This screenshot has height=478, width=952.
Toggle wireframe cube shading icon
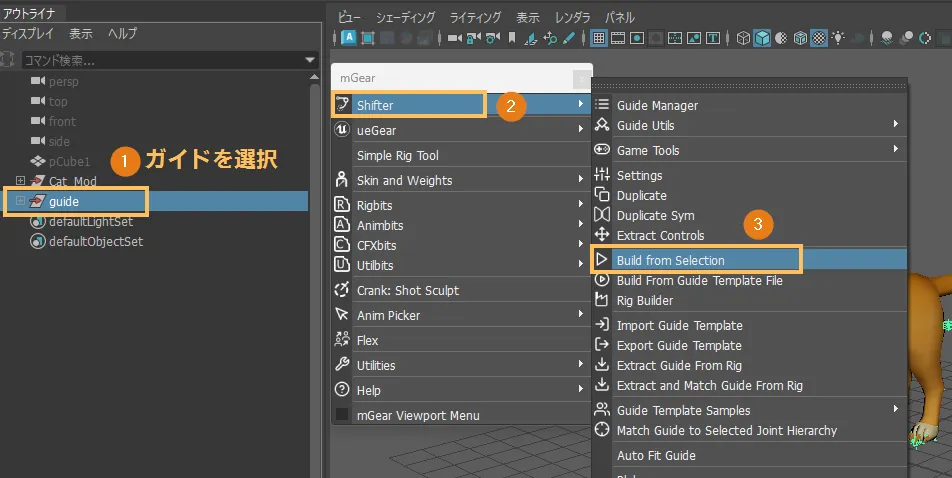743,38
